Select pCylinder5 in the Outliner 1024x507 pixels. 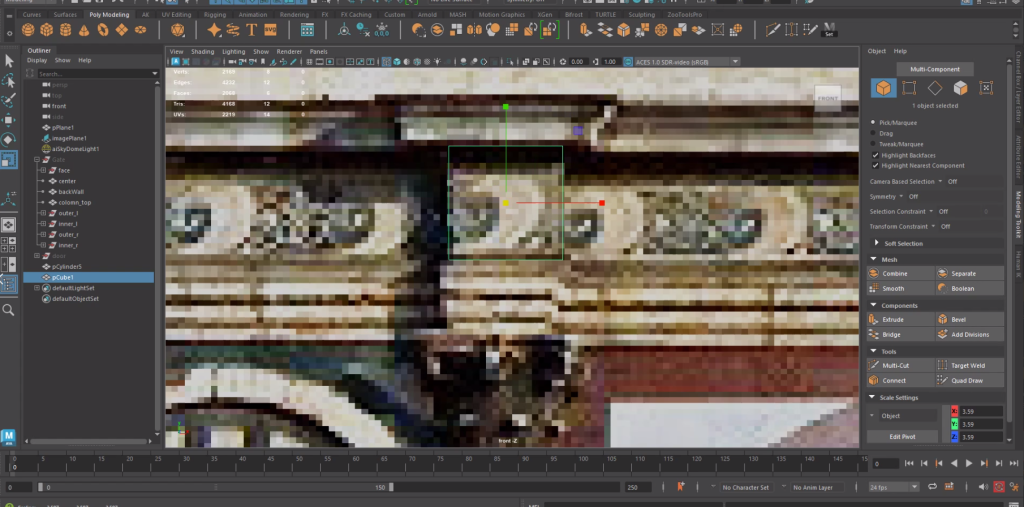(x=67, y=267)
